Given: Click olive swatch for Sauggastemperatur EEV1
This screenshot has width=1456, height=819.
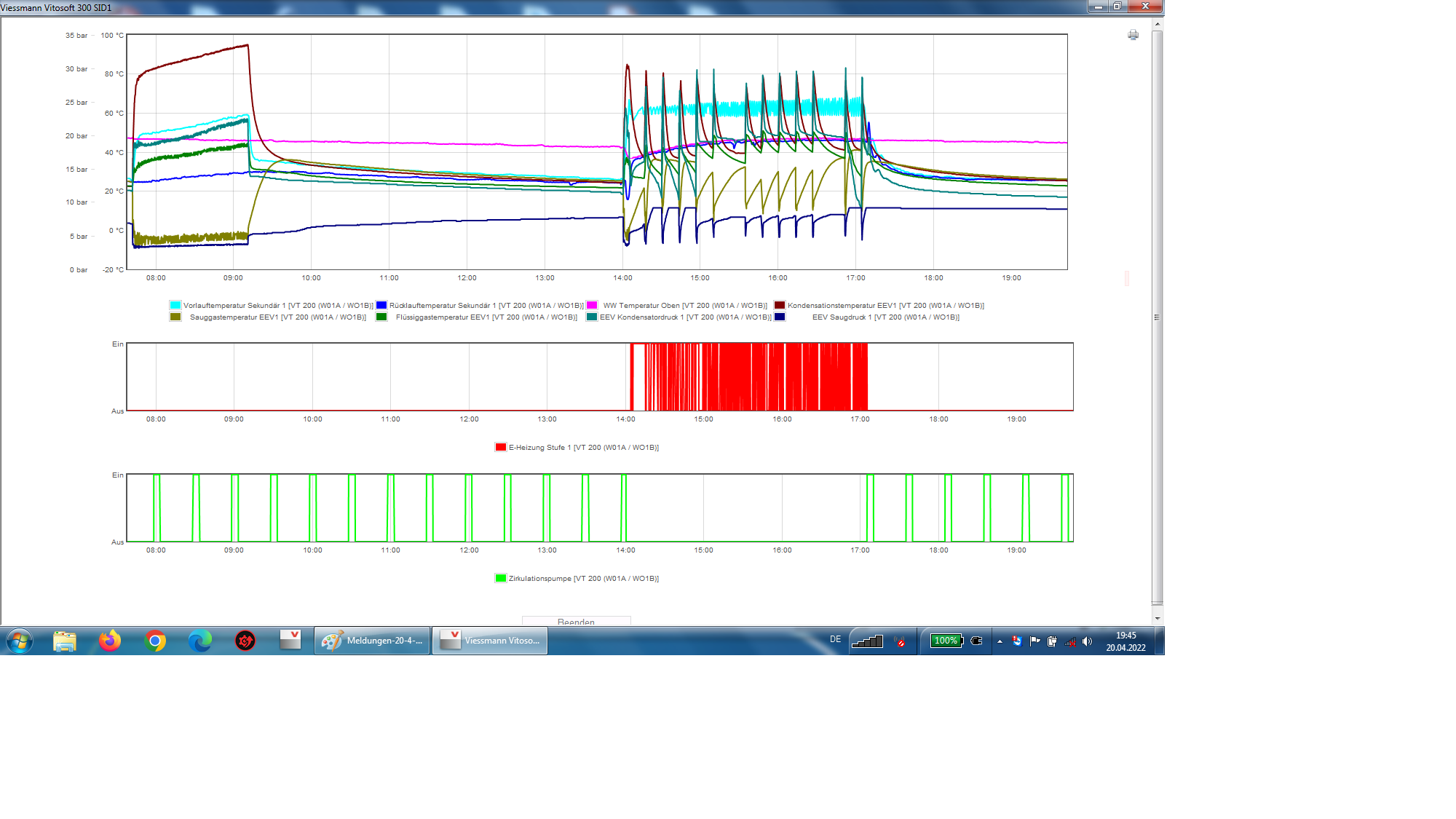Looking at the screenshot, I should 175,317.
